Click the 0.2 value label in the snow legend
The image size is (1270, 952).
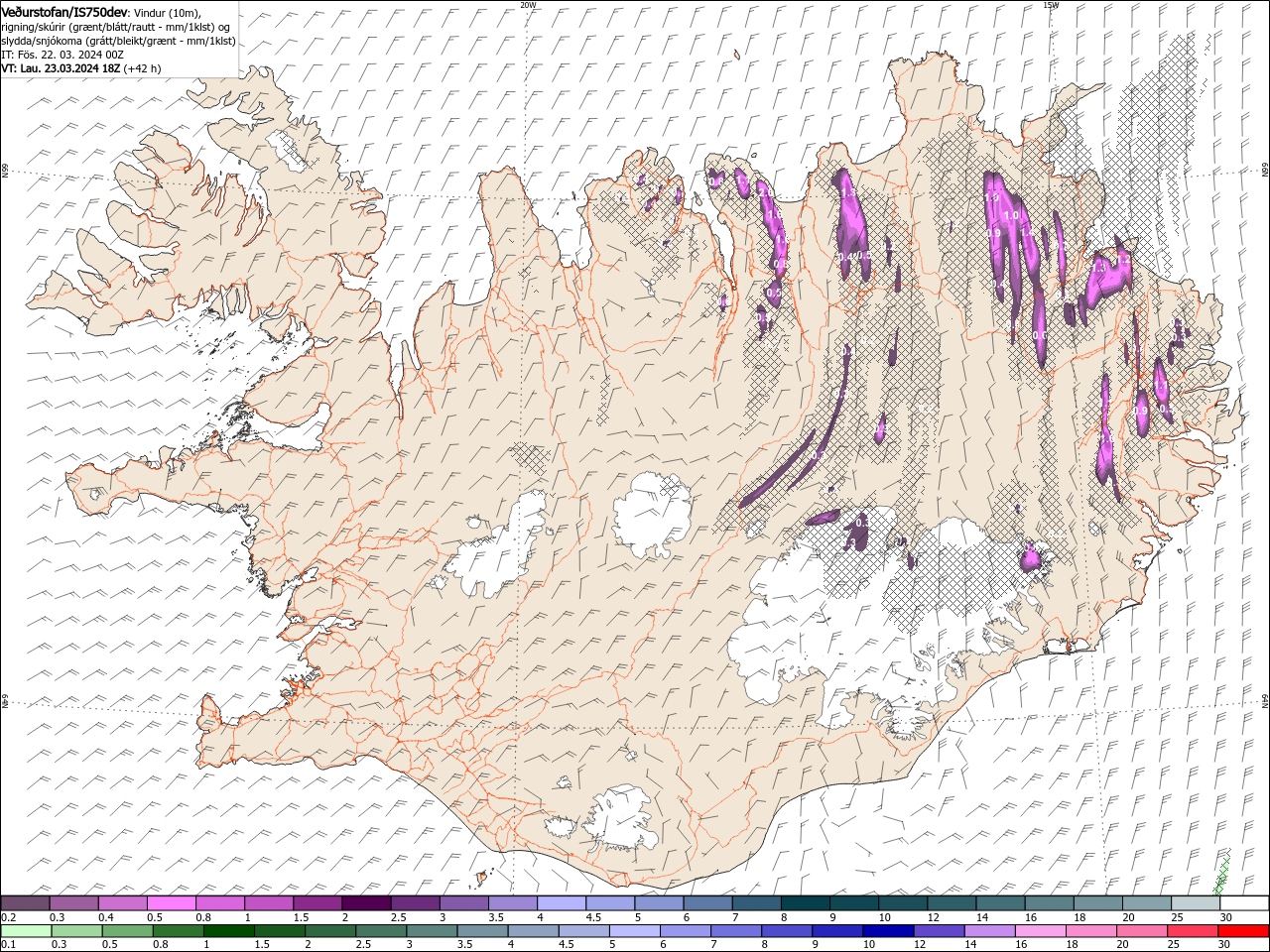8,917
